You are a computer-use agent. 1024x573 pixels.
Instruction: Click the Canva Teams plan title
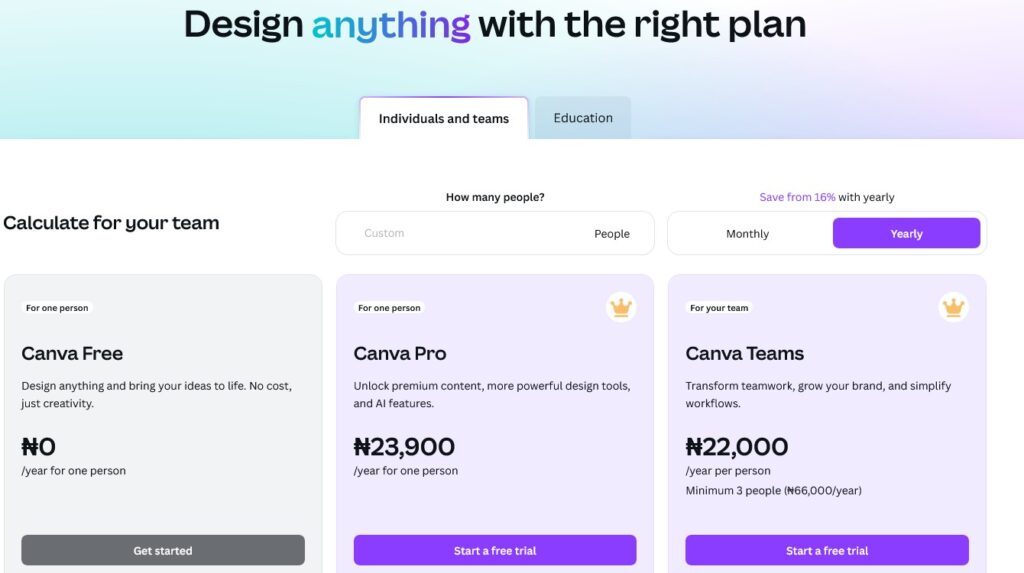click(x=744, y=353)
